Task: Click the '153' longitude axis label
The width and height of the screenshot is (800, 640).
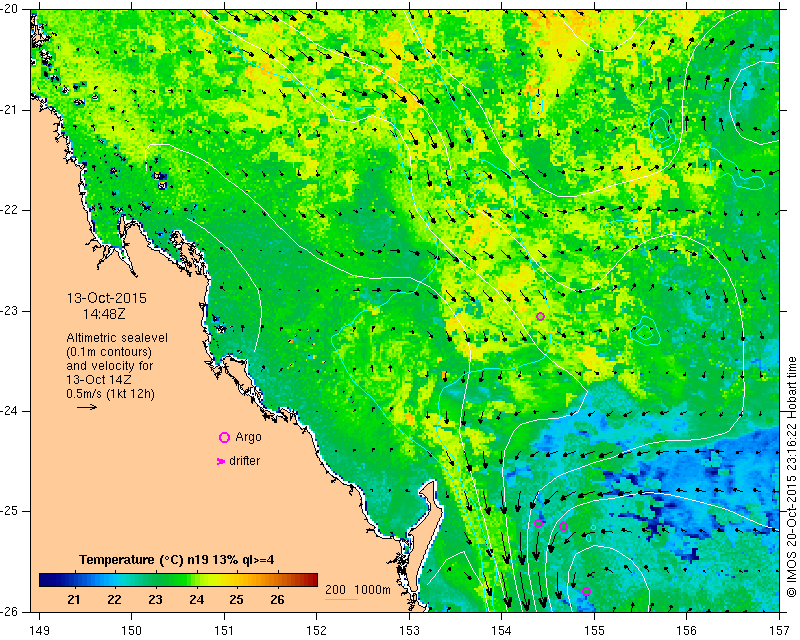Action: click(x=409, y=631)
